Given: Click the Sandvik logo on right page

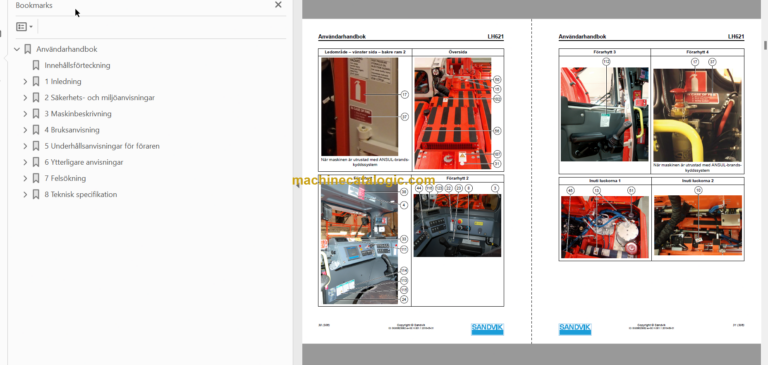Looking at the screenshot, I should pos(575,329).
